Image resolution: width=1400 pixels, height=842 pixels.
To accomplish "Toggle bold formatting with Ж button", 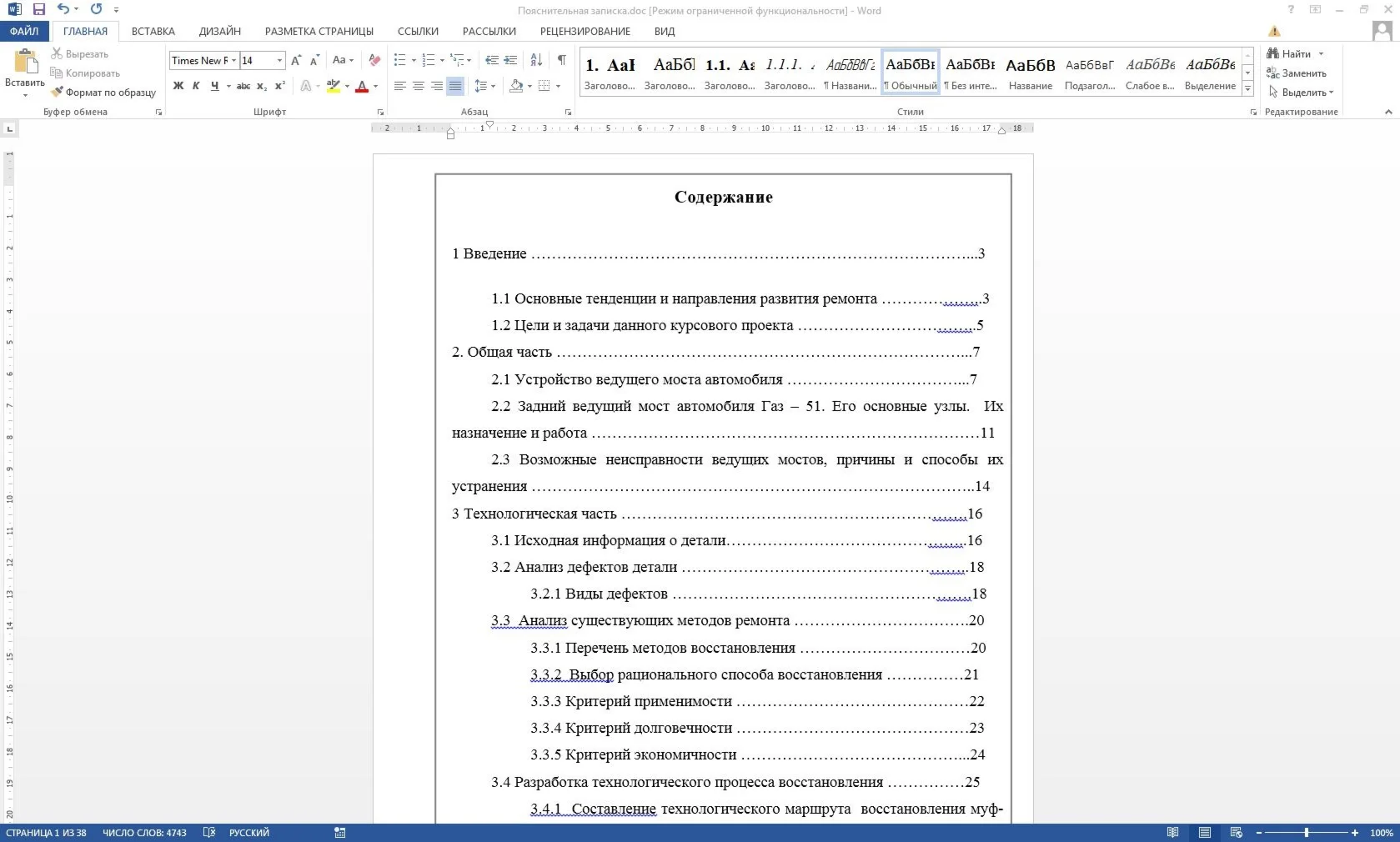I will coord(178,86).
